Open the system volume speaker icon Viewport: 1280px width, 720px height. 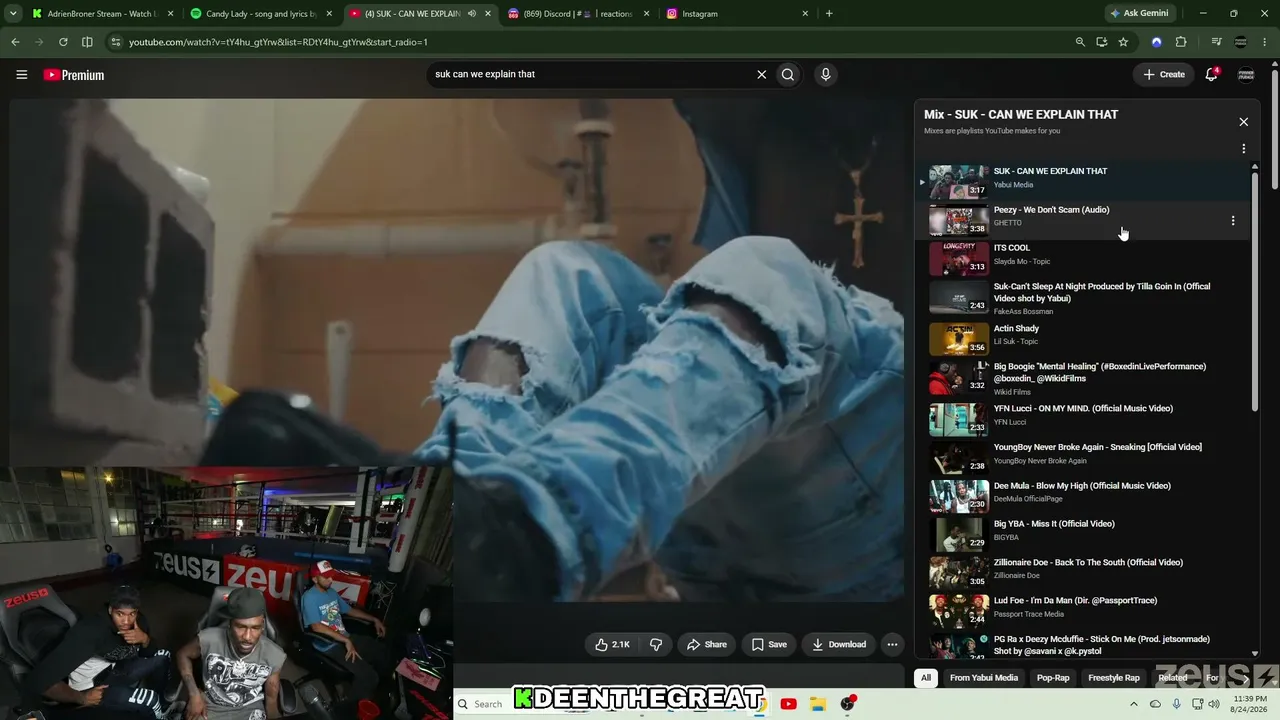(1214, 704)
